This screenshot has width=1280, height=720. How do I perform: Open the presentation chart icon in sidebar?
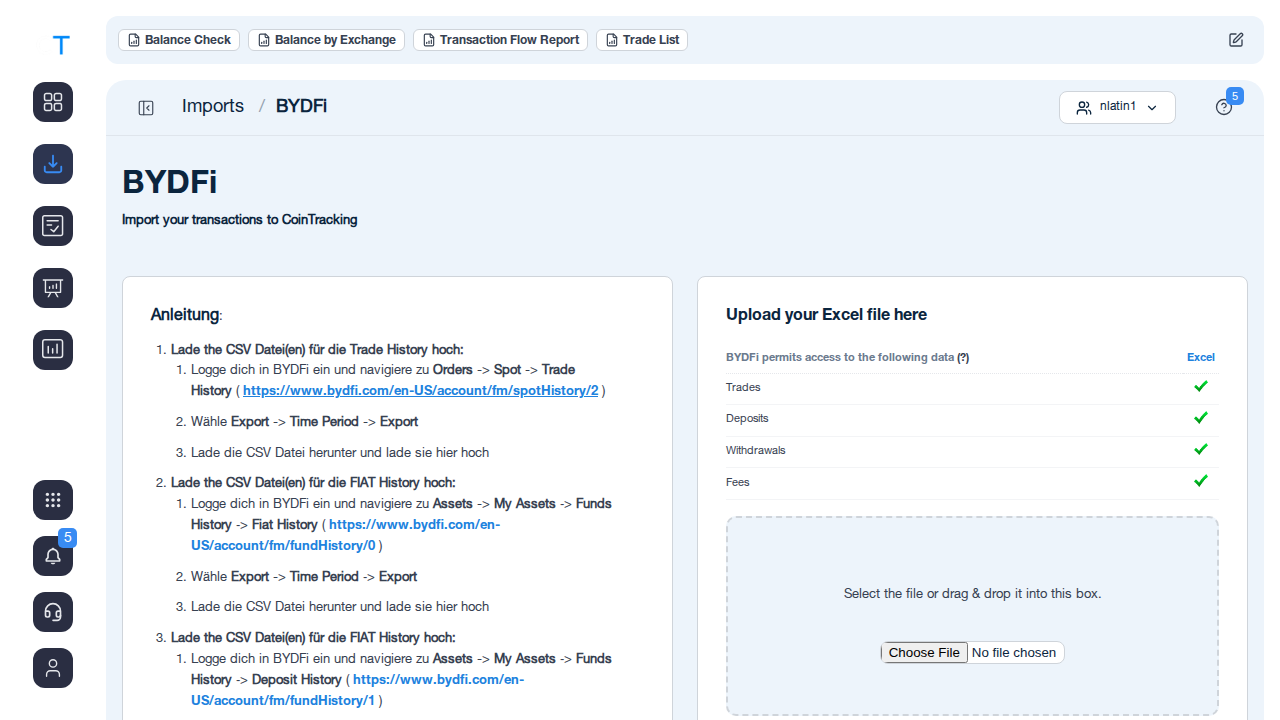pyautogui.click(x=53, y=288)
